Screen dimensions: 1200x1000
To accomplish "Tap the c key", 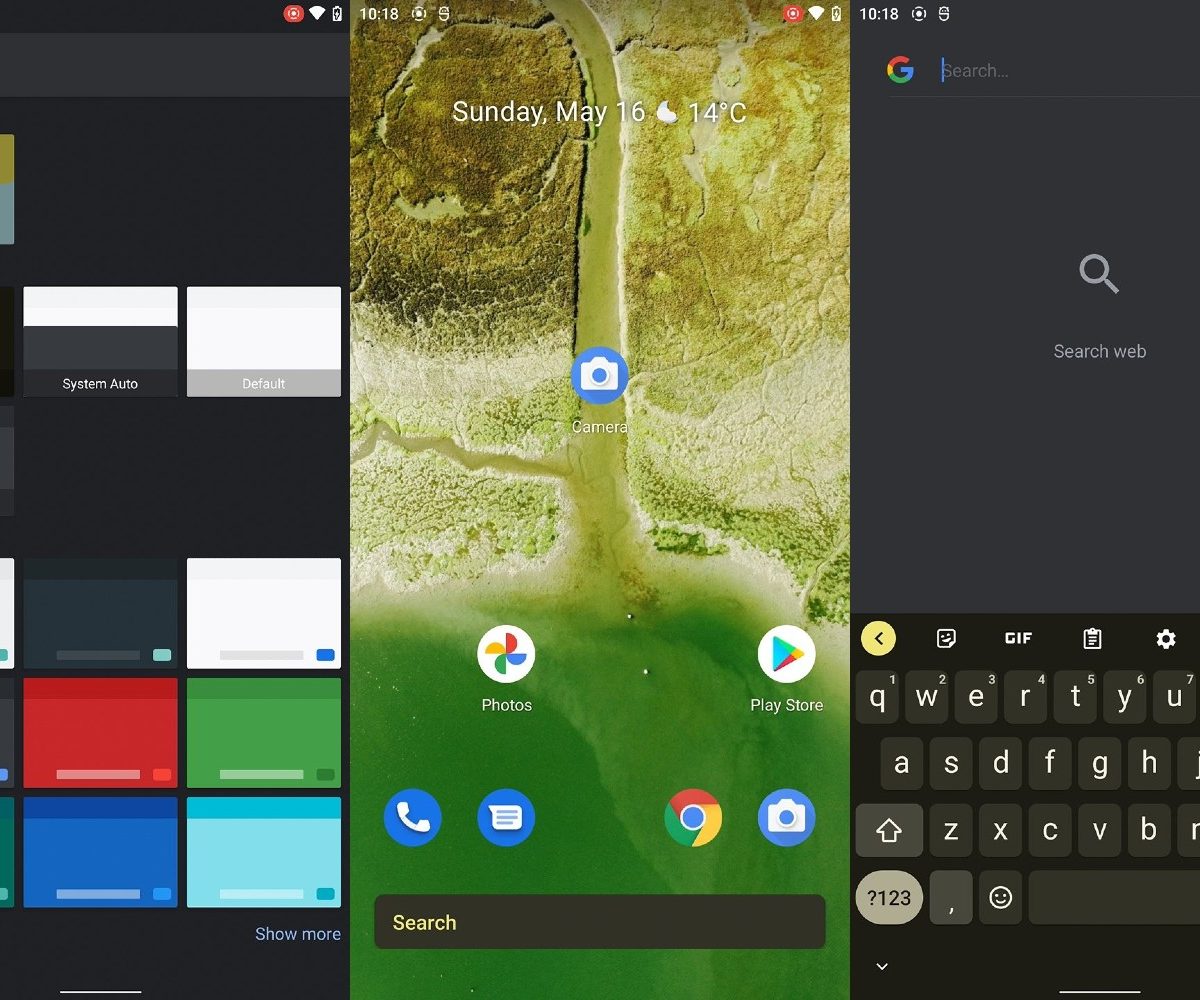I will point(1050,831).
